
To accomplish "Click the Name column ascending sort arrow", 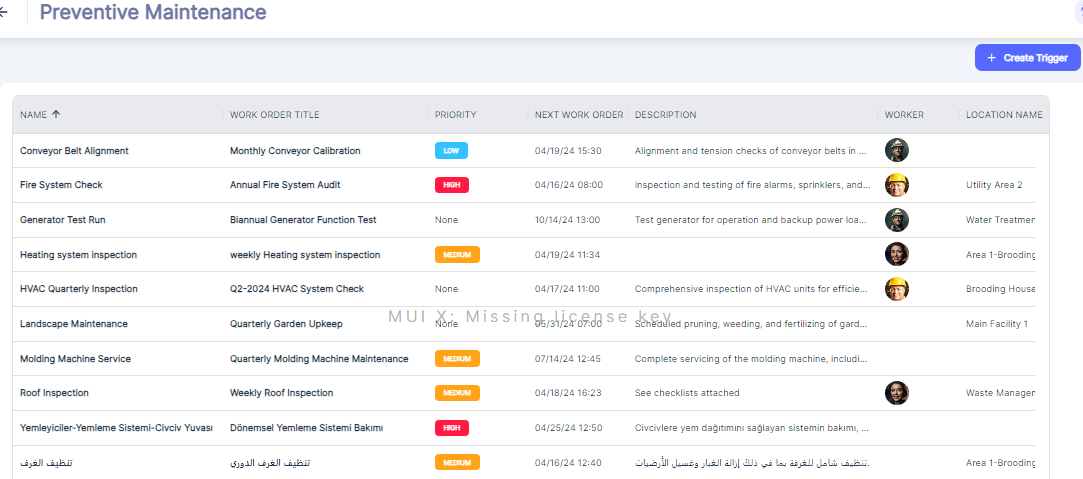I will [56, 115].
